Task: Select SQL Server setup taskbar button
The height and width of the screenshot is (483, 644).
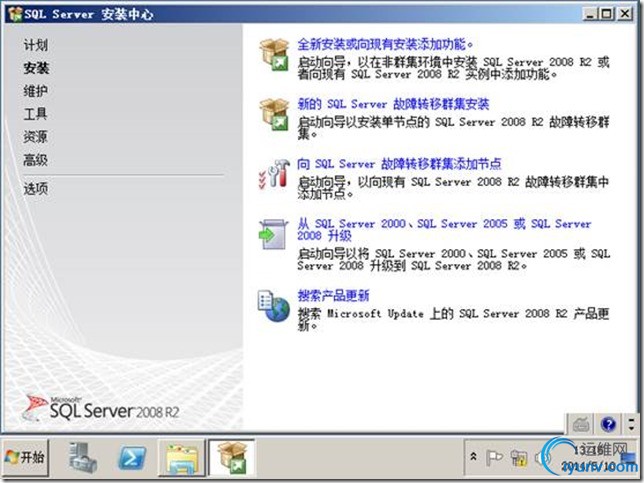Action: tap(232, 458)
